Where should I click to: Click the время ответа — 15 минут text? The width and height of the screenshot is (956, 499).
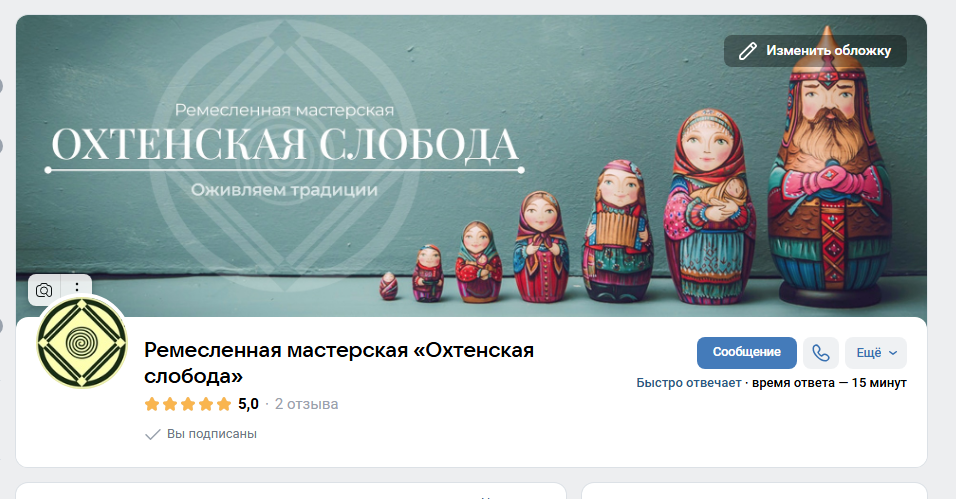pyautogui.click(x=829, y=383)
